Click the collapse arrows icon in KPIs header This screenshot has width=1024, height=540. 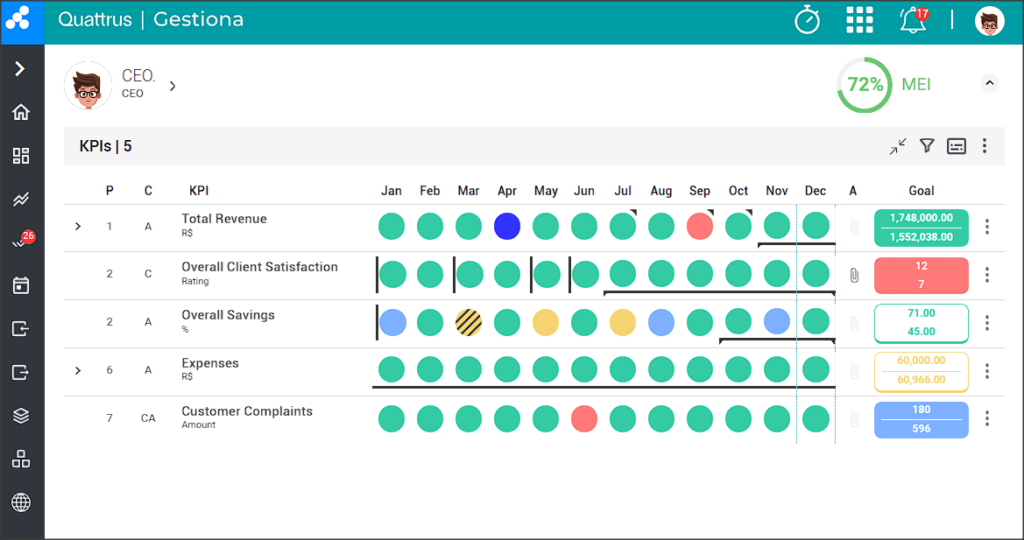coord(898,146)
